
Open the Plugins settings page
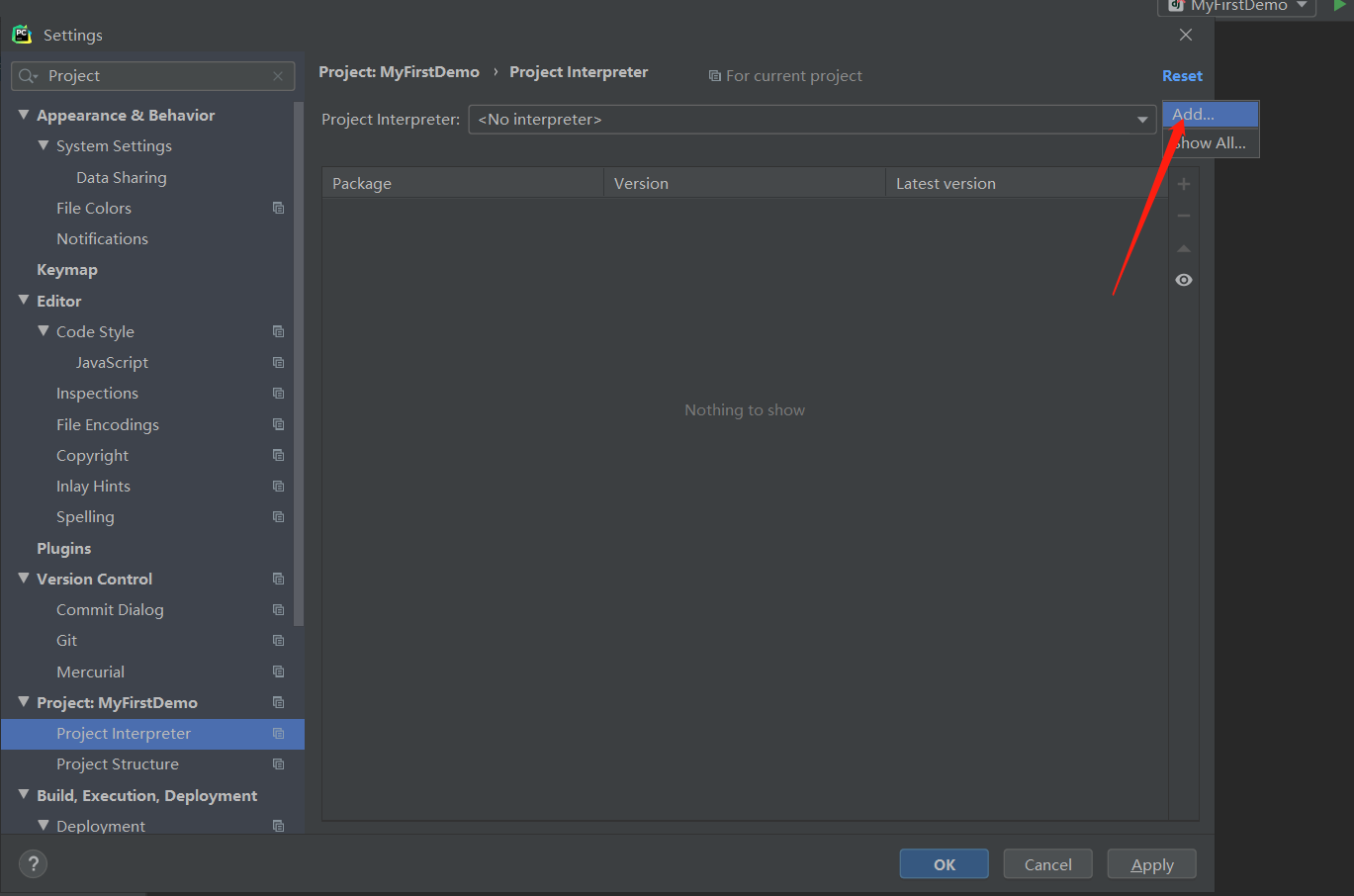(64, 548)
